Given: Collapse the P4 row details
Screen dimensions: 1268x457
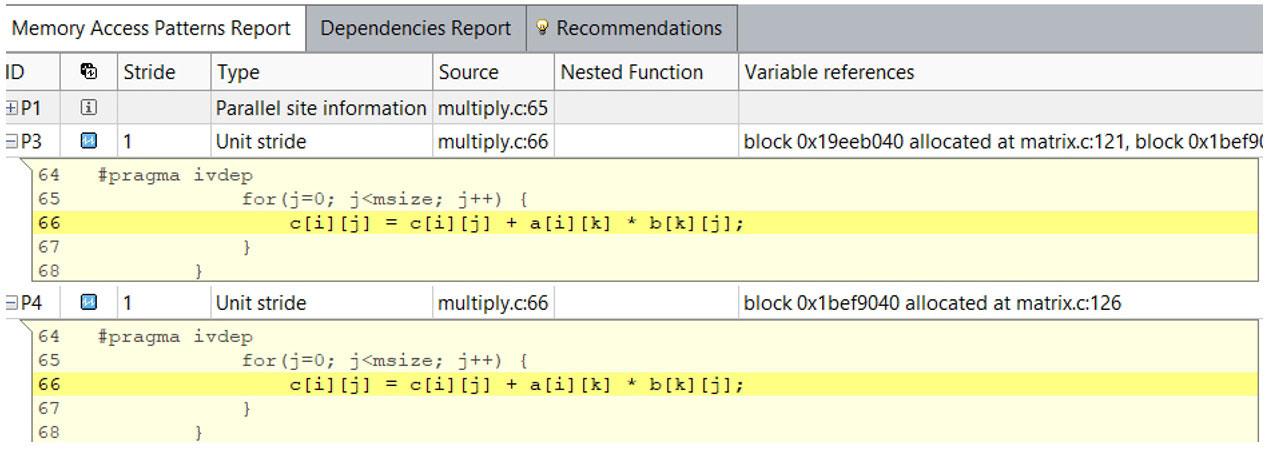Looking at the screenshot, I should [x=11, y=302].
